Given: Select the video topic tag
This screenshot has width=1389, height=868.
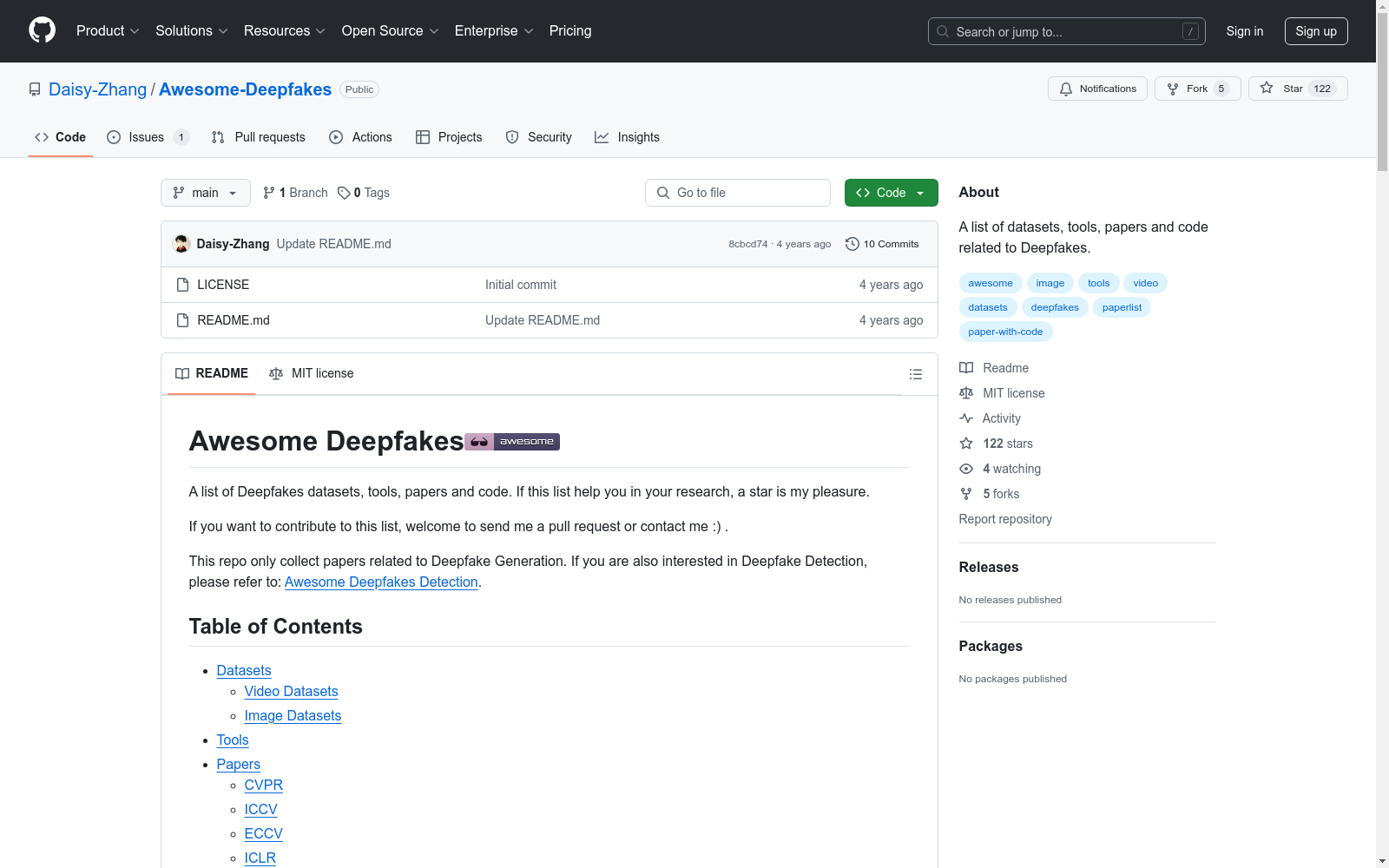Looking at the screenshot, I should (x=1145, y=283).
